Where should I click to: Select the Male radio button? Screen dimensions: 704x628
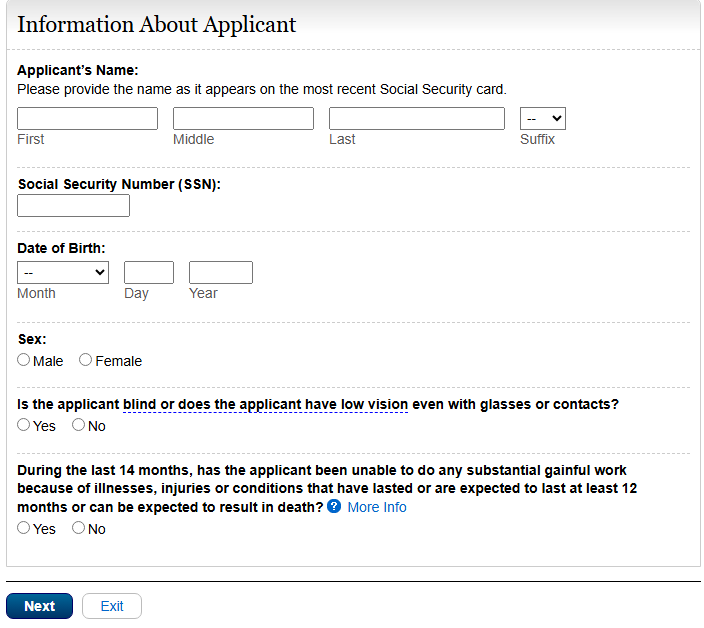[x=24, y=360]
